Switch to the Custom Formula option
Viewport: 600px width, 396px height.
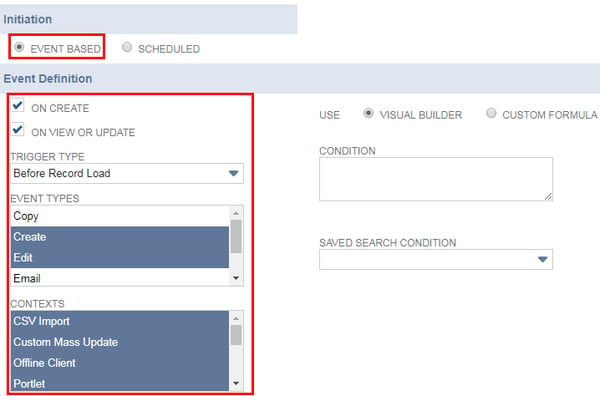point(491,113)
